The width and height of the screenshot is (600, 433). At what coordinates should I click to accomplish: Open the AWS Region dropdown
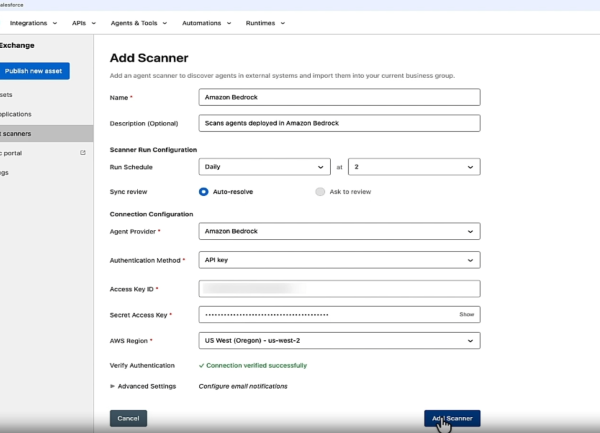click(x=339, y=340)
